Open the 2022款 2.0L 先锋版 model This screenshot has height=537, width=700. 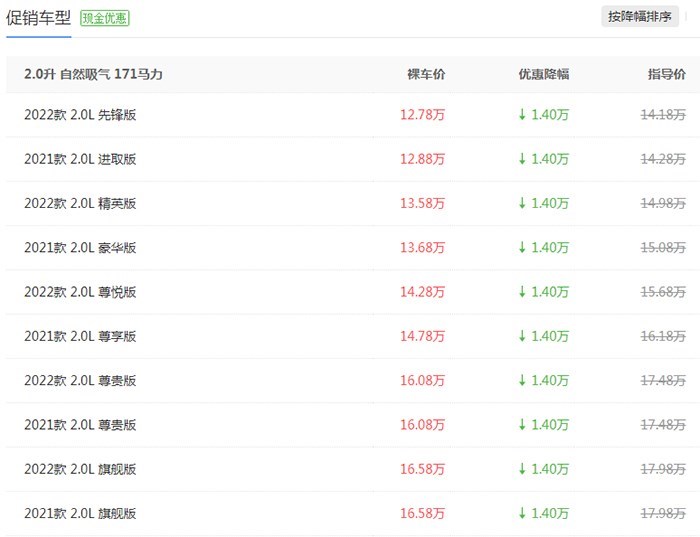(x=80, y=115)
